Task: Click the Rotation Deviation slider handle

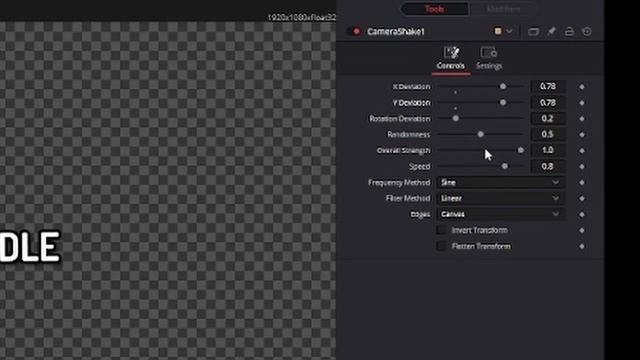Action: (456, 118)
